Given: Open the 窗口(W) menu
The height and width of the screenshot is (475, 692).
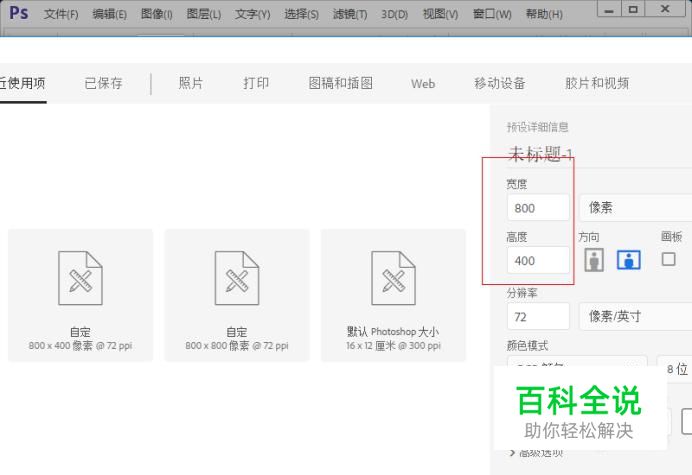Looking at the screenshot, I should click(492, 15).
